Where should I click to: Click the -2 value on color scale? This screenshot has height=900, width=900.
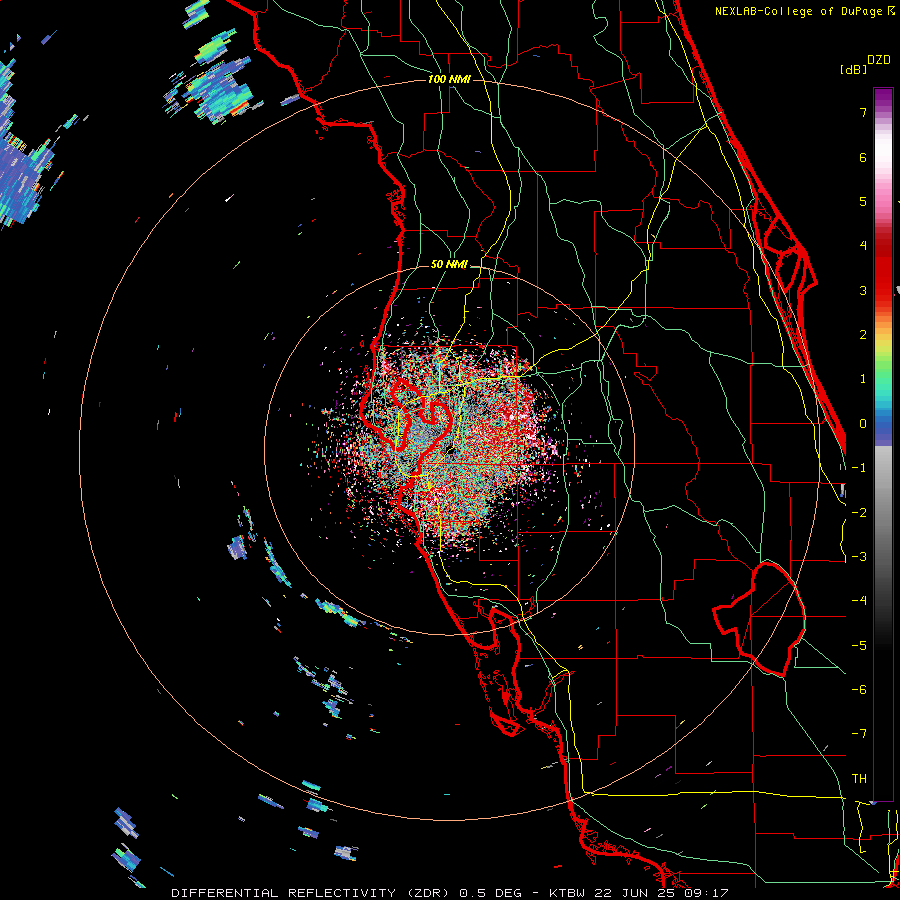(859, 513)
